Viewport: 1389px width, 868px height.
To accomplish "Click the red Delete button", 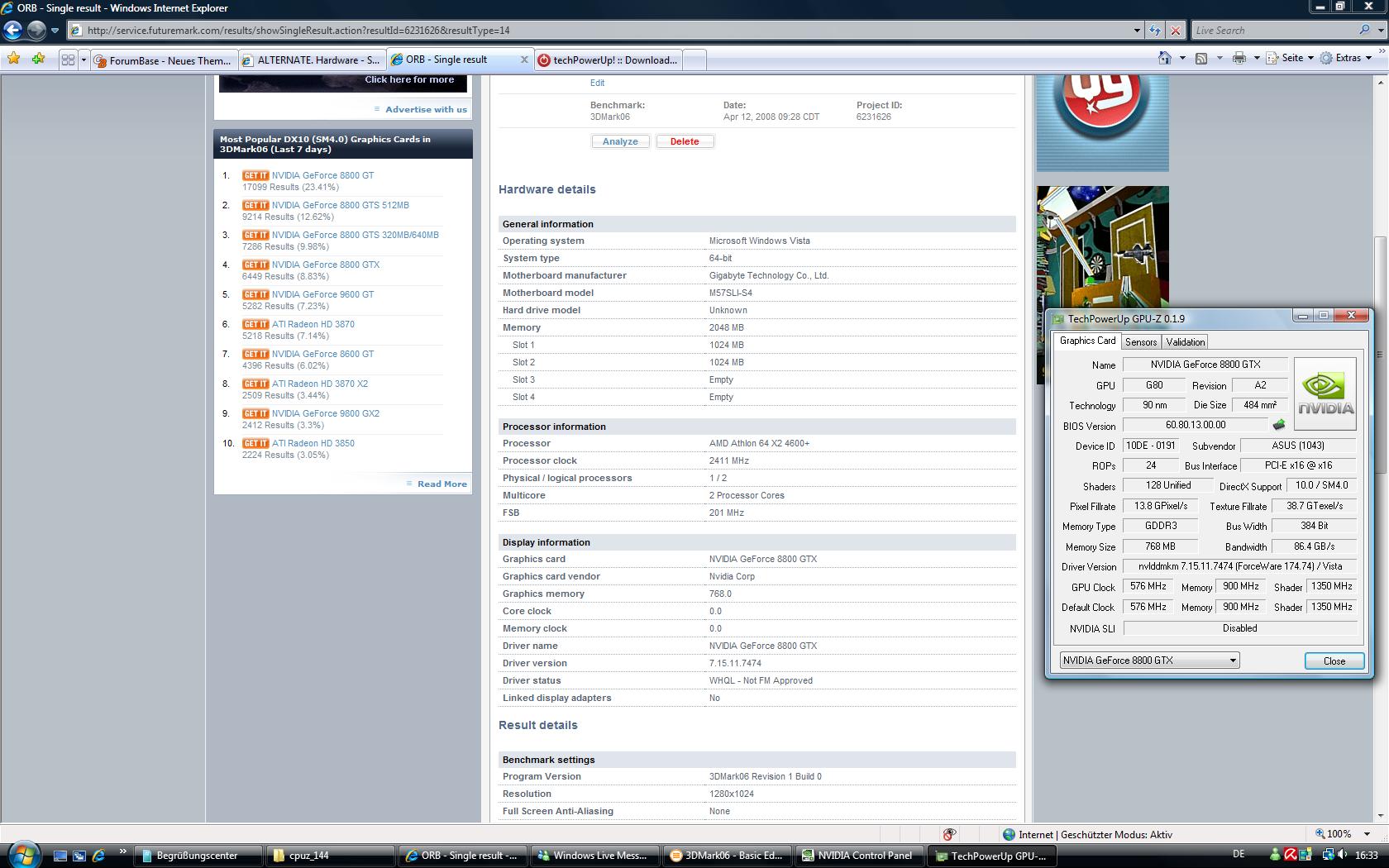I will coord(685,141).
